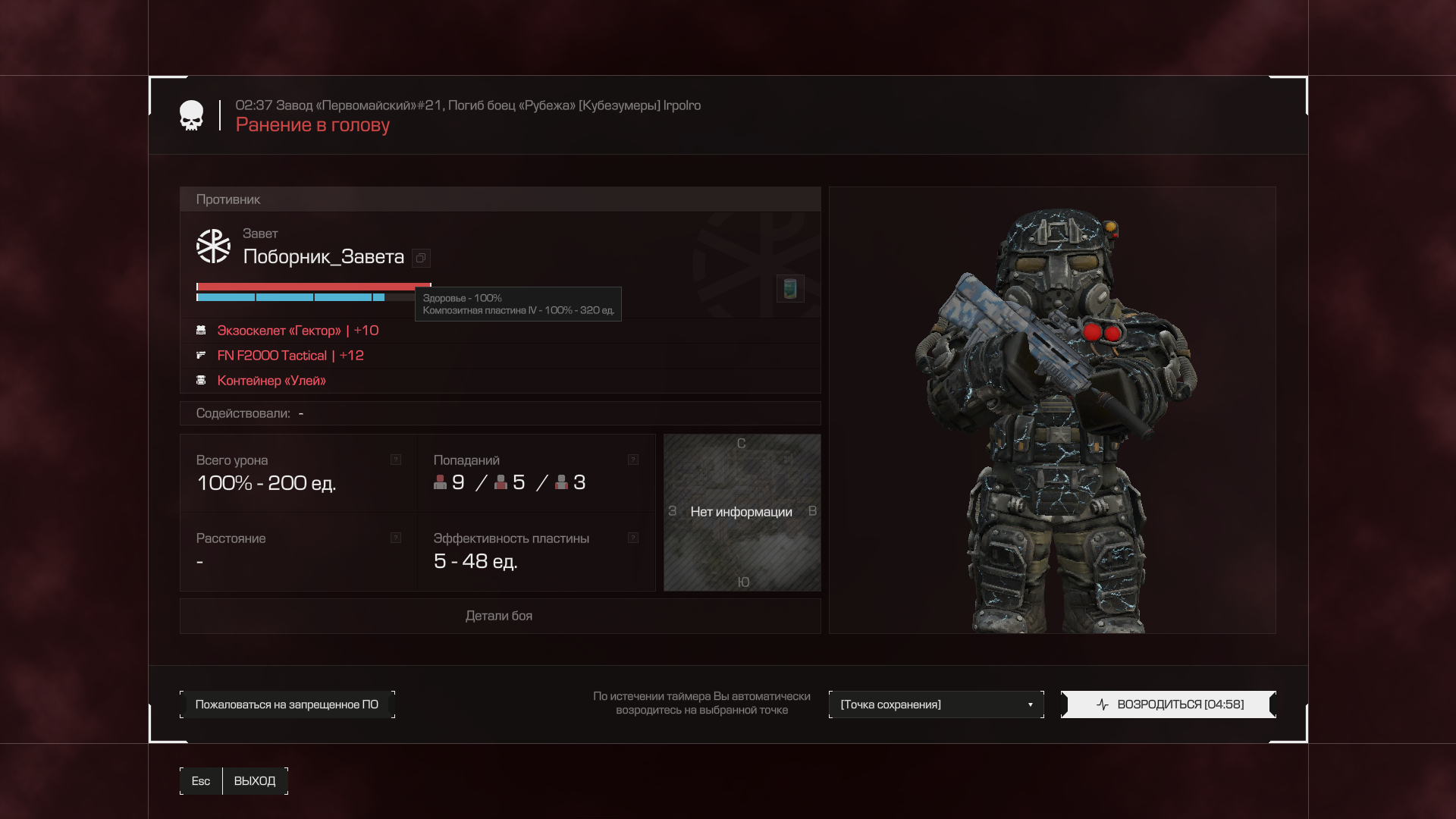
Task: Copy the nickname Поборник_Завета via copy icon
Action: (x=421, y=258)
